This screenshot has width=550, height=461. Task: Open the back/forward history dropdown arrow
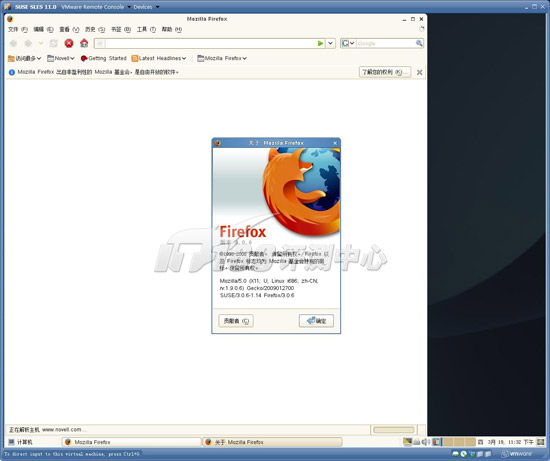point(41,44)
